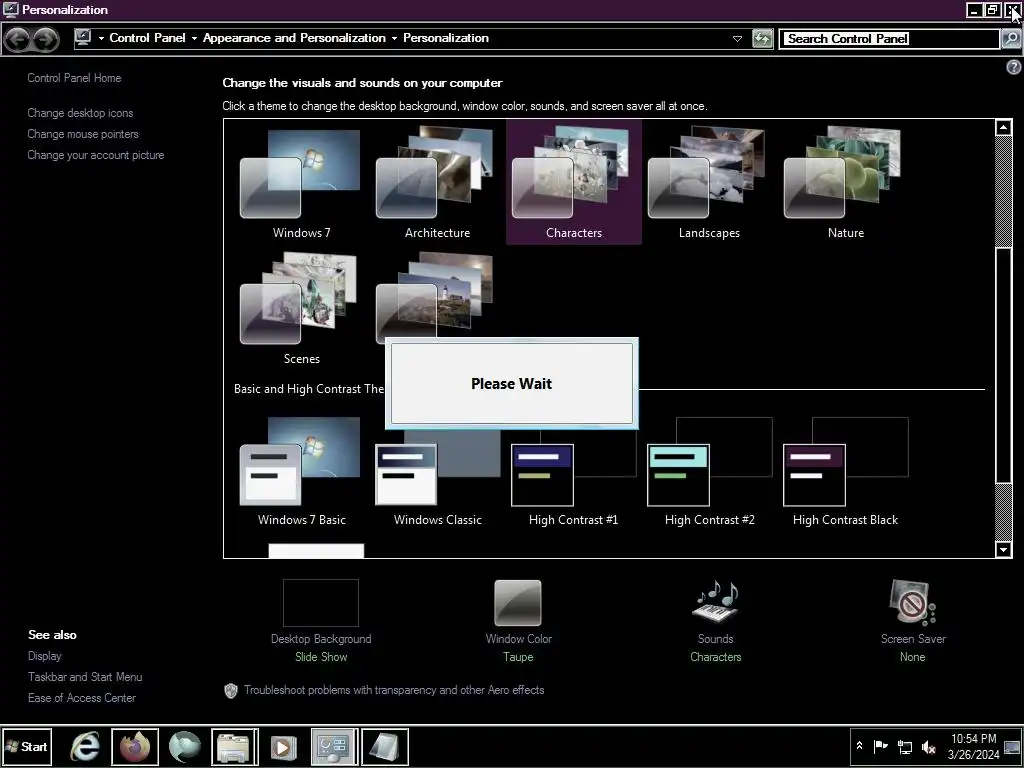
Task: Select the High Contrast #2 theme
Action: coord(709,472)
